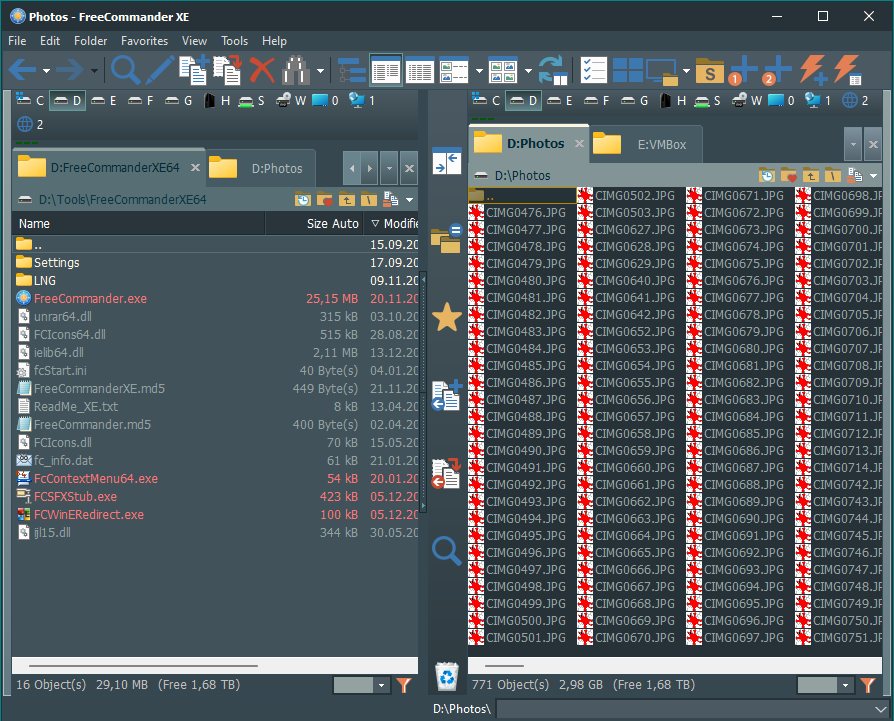Screen dimensions: 894x721
Task: Expand the dropdown beside the small thumbnails view button
Action: coord(479,71)
